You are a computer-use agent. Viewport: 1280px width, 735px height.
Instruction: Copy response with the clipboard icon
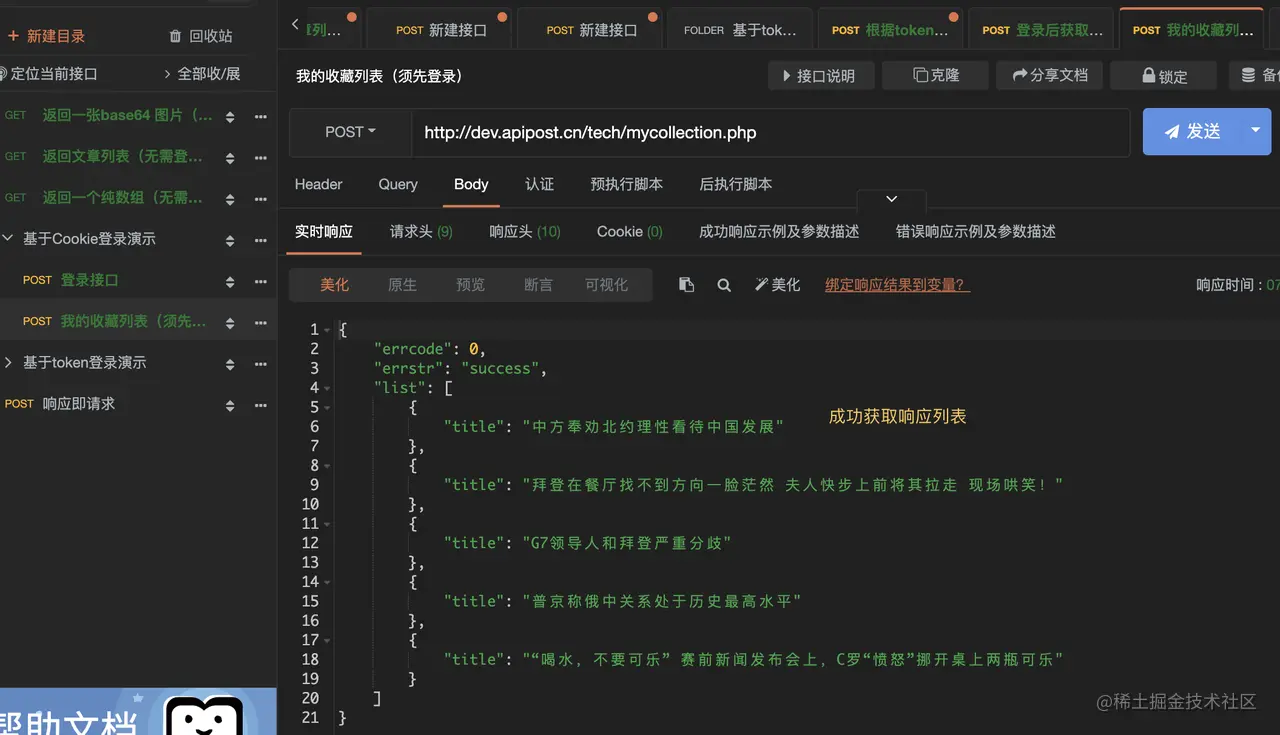point(686,285)
